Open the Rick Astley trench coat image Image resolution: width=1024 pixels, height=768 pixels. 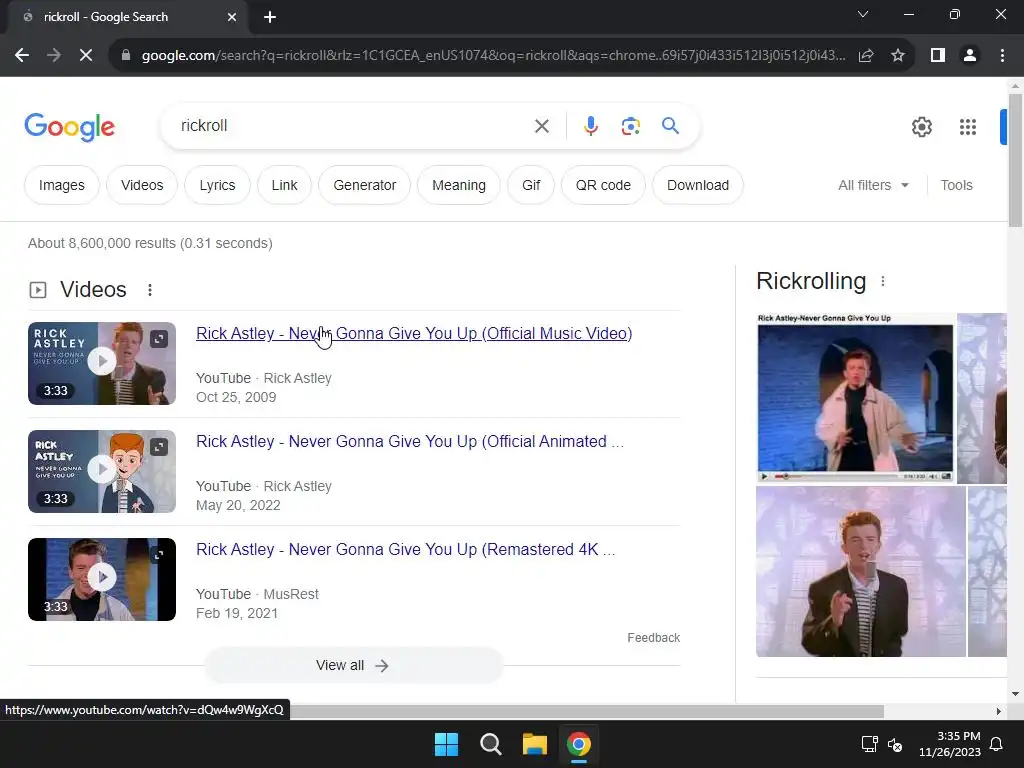pos(855,398)
